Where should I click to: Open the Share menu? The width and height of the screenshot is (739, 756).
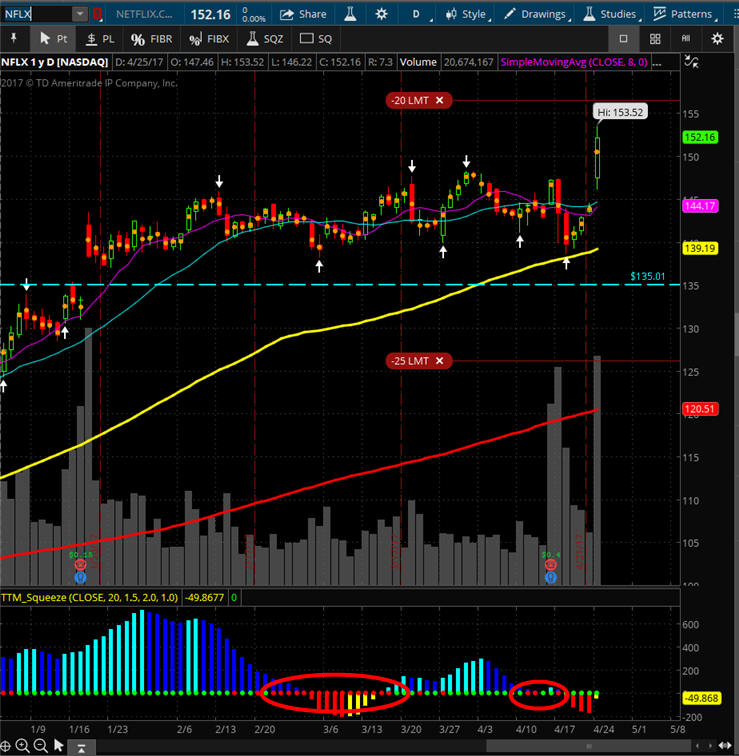point(302,14)
